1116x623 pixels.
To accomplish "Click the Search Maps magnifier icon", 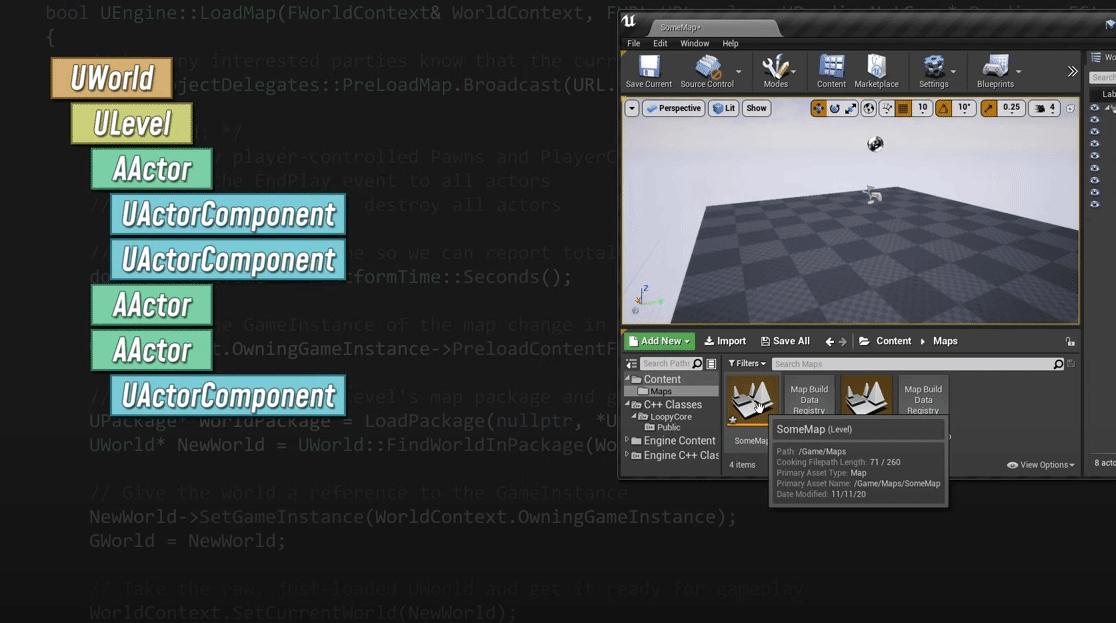I will coord(1058,364).
